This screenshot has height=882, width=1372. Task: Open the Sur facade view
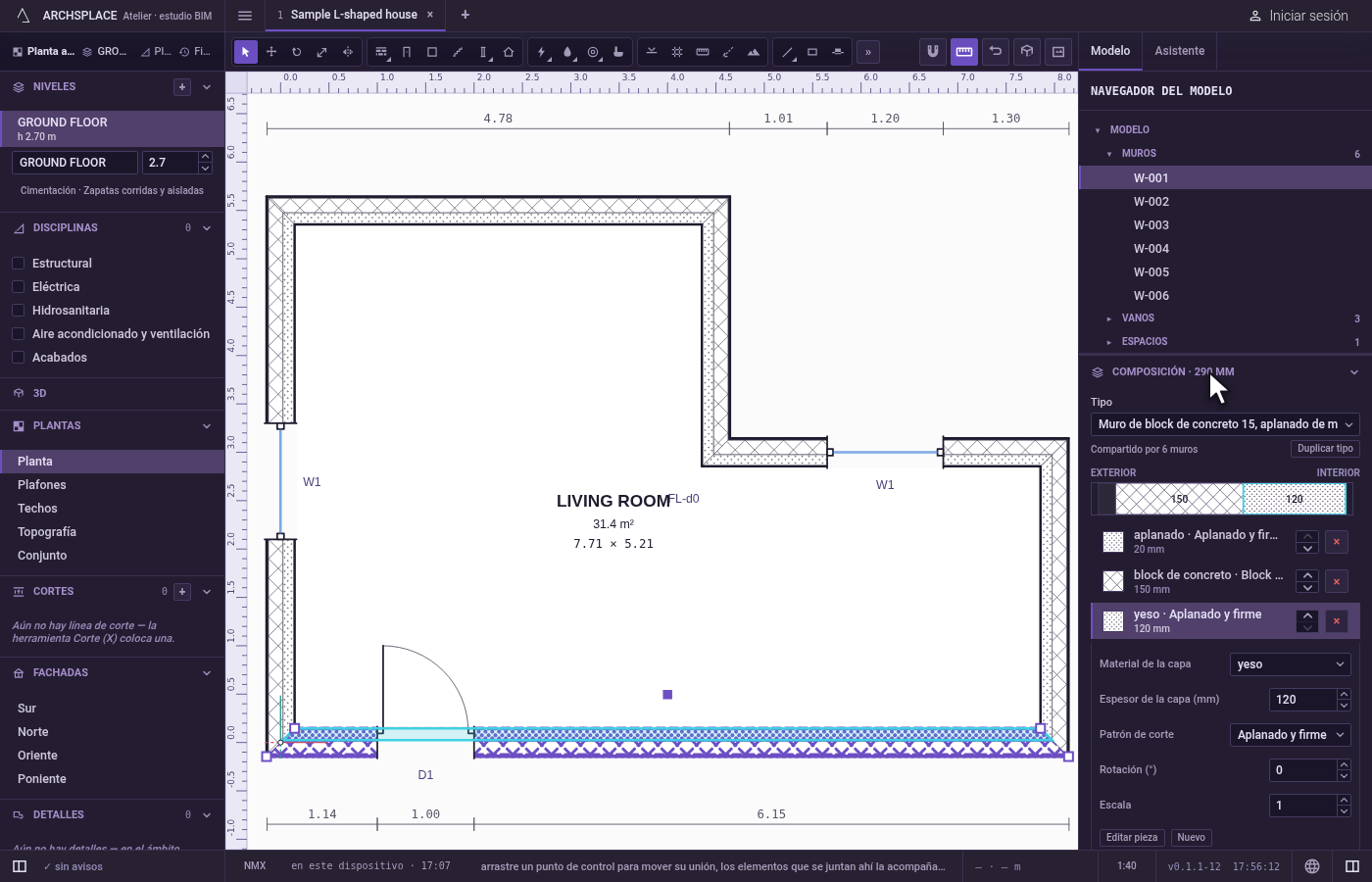113,709
